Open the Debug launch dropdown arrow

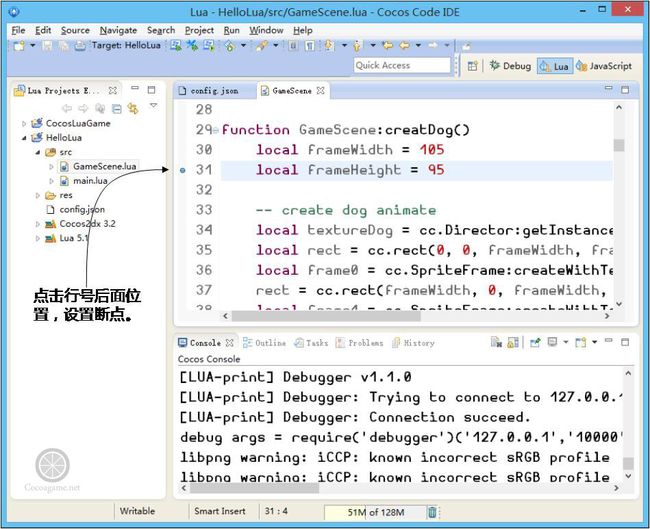click(x=243, y=45)
